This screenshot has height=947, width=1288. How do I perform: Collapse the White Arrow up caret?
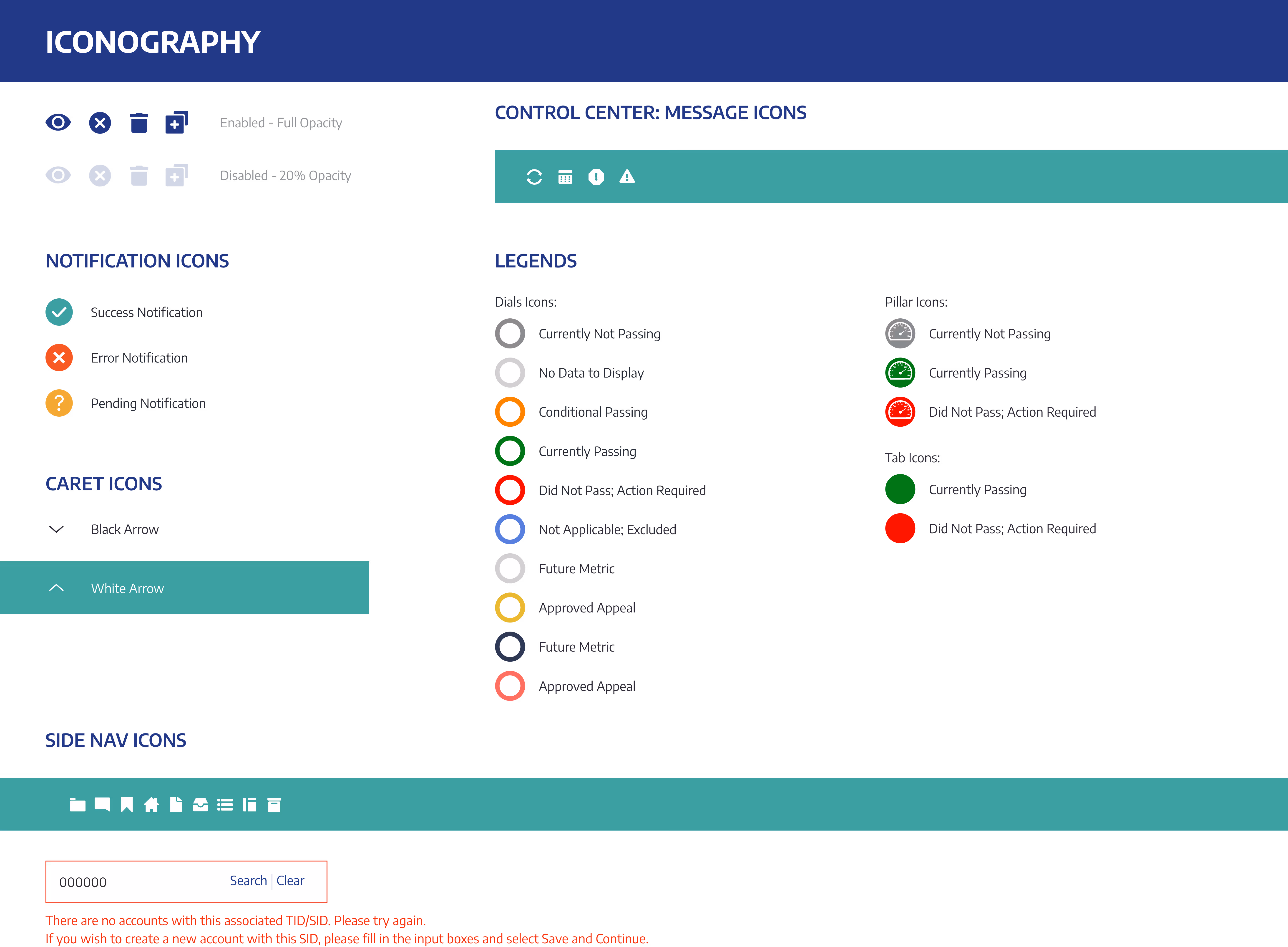56,588
